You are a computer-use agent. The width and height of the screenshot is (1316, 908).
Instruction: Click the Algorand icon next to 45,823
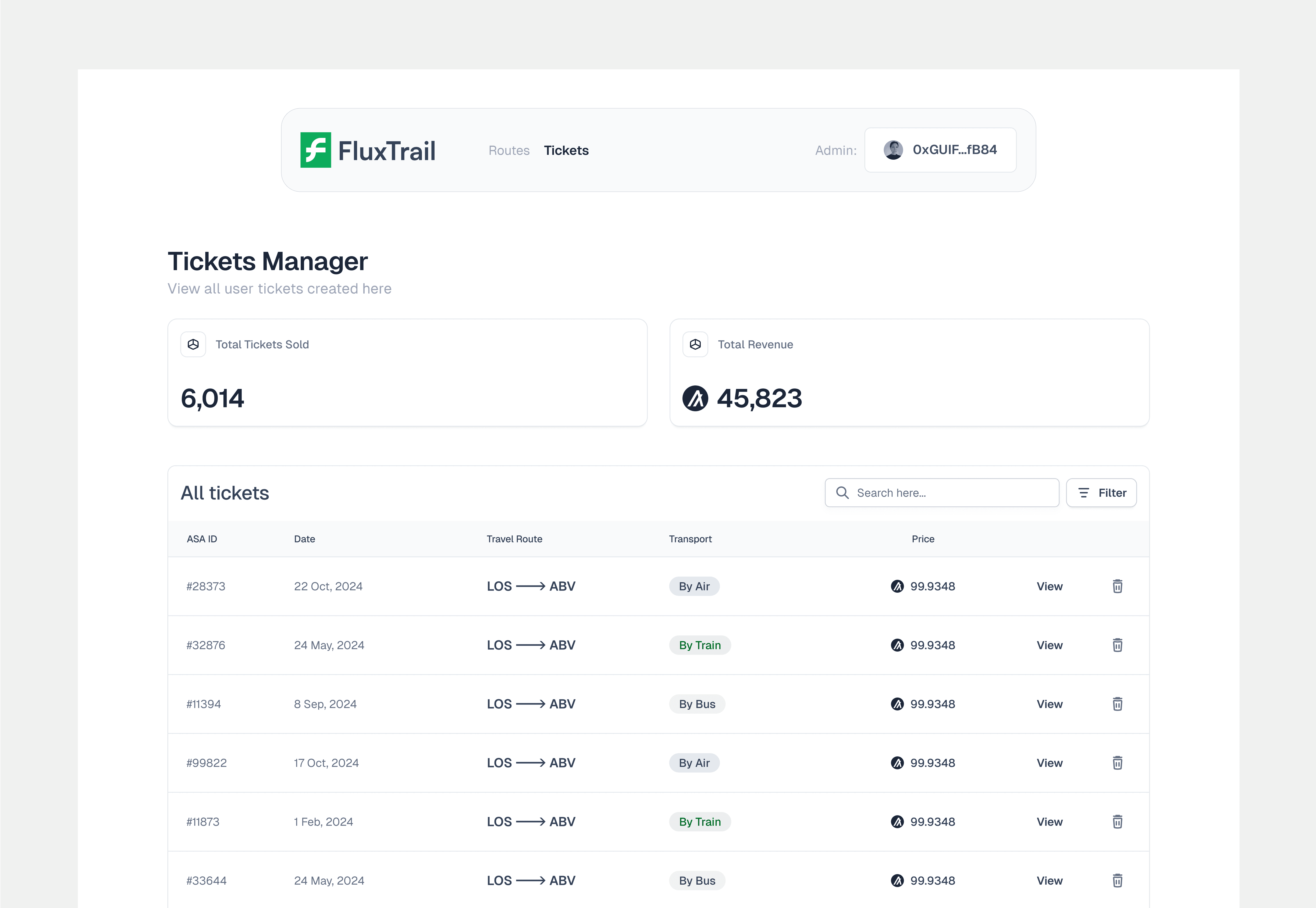pos(696,398)
